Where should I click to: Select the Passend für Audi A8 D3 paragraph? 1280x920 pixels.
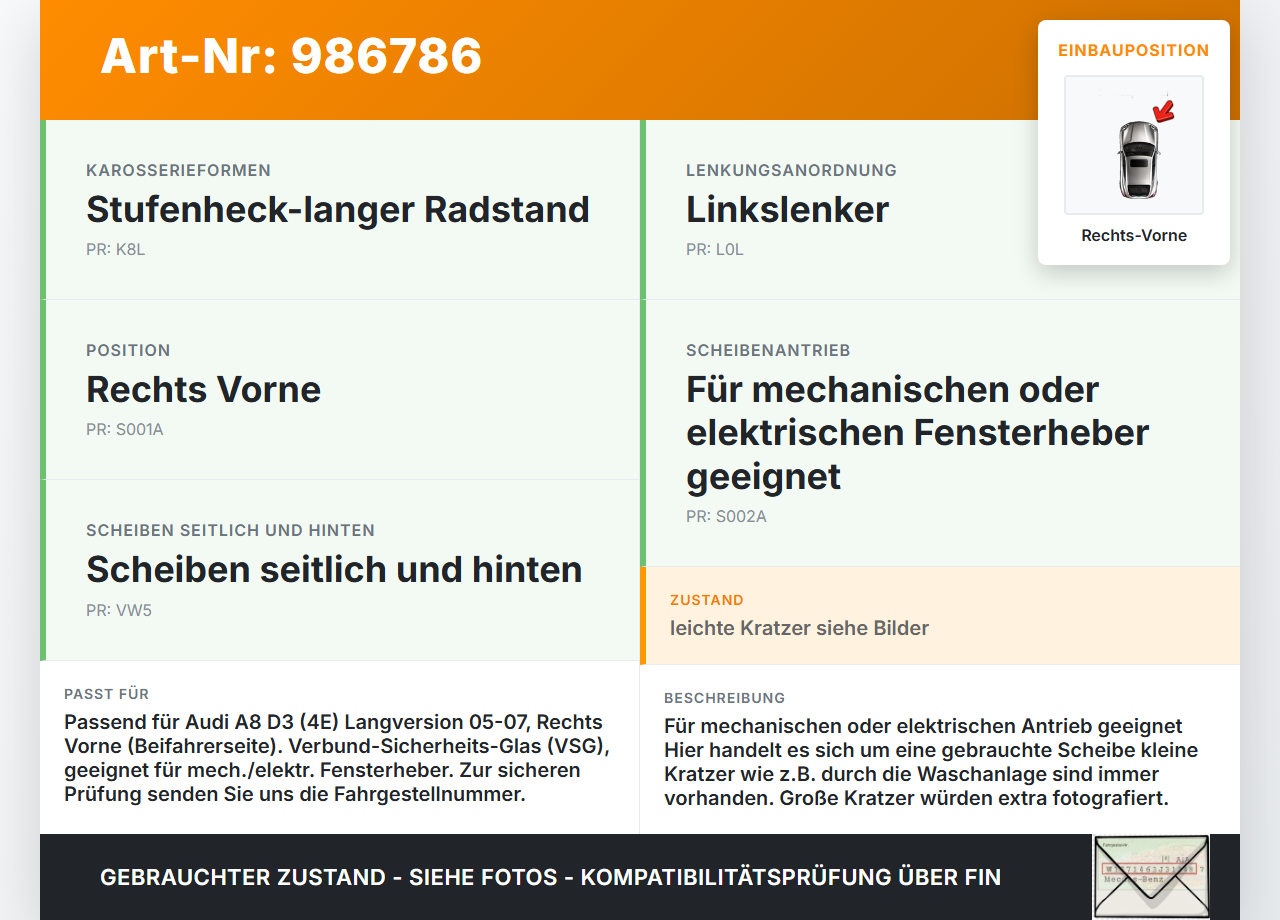338,759
